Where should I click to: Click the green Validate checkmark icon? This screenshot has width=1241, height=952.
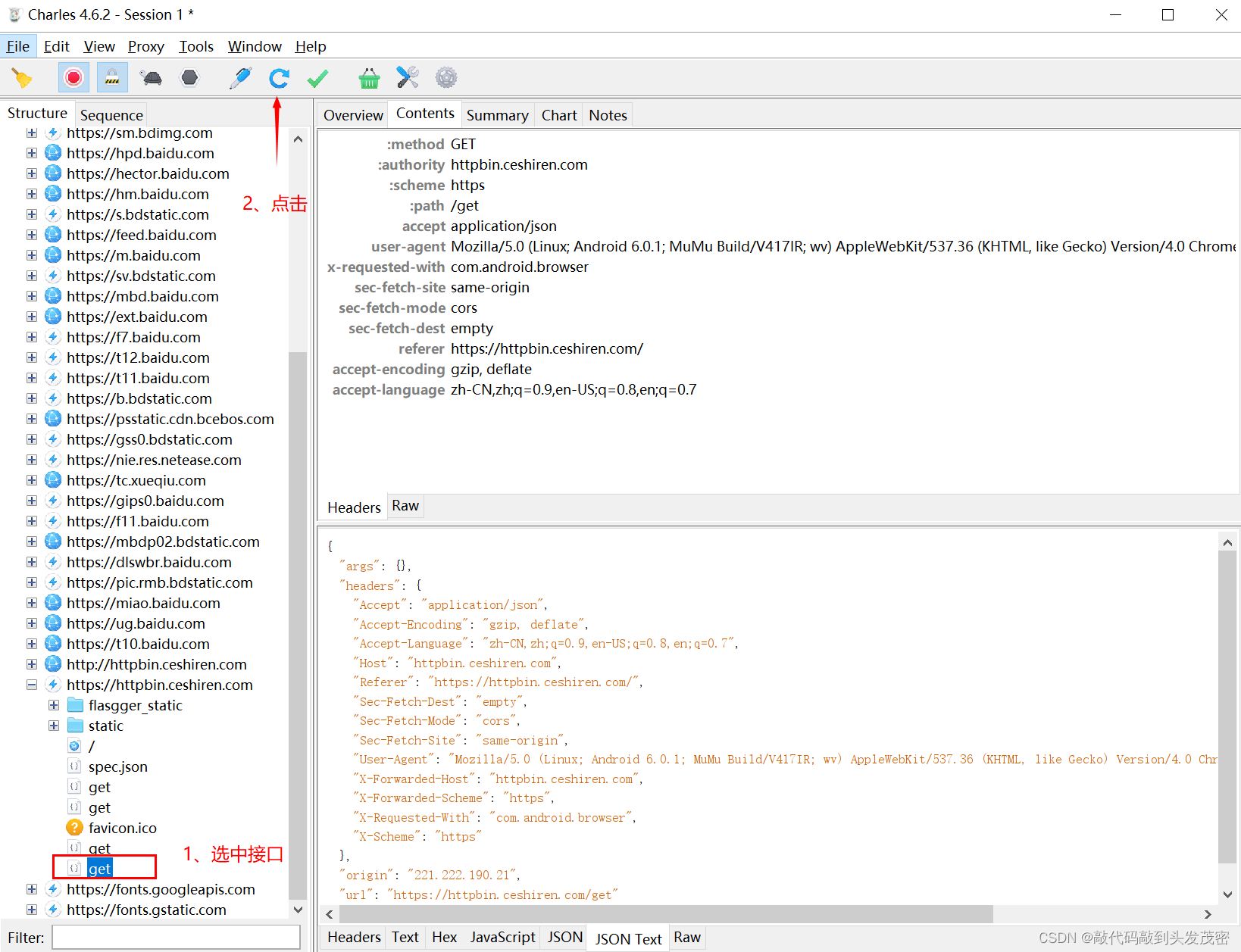click(317, 77)
